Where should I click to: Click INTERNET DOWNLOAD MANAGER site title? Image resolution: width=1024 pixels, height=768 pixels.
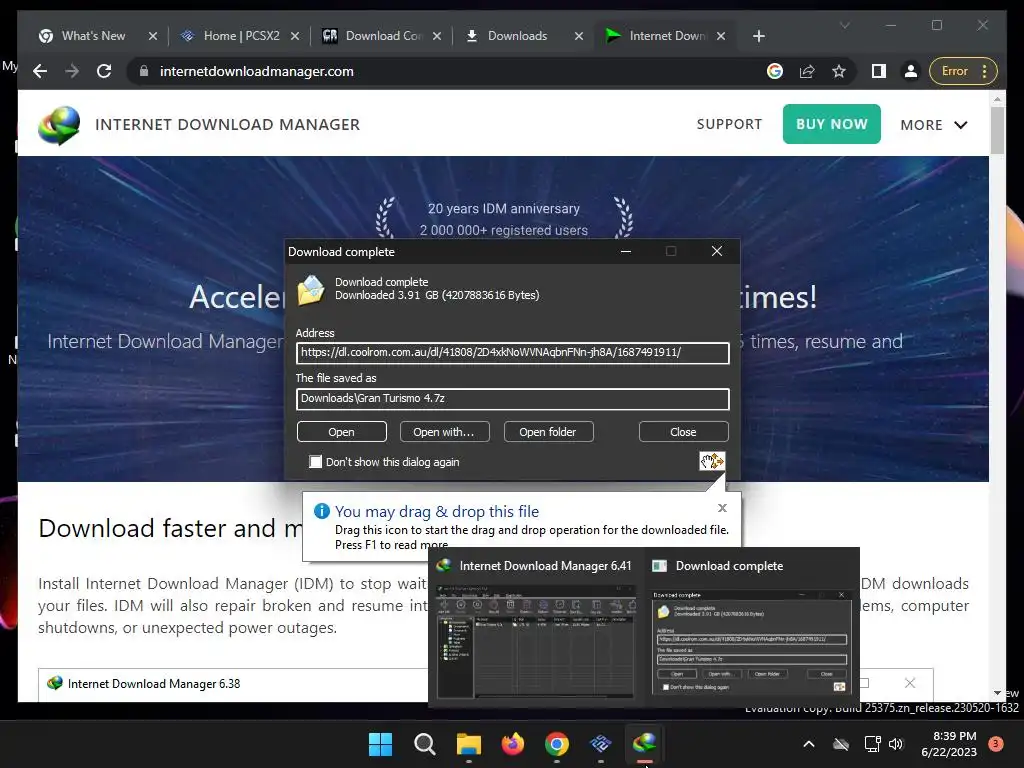pyautogui.click(x=227, y=125)
